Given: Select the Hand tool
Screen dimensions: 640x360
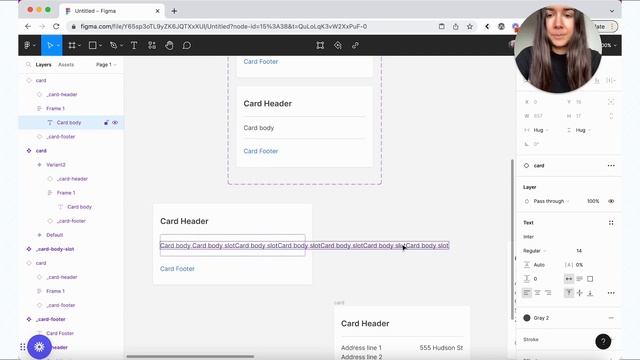Looking at the screenshot, I should (169, 45).
